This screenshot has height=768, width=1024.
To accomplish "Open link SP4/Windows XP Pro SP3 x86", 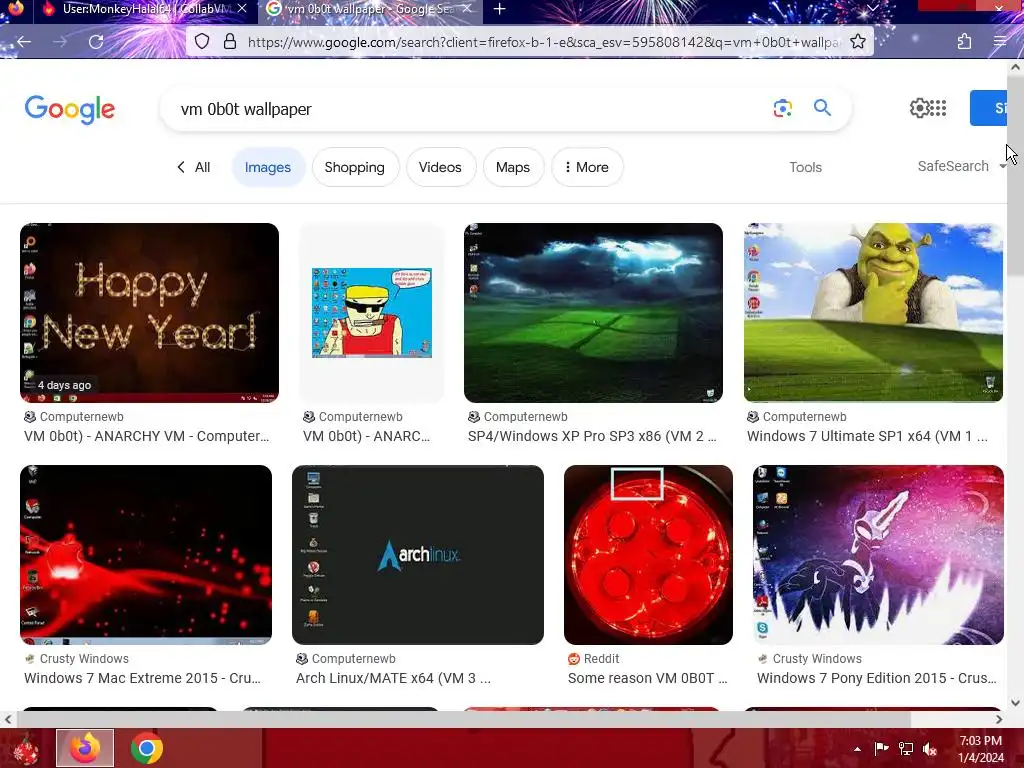I will coord(592,436).
